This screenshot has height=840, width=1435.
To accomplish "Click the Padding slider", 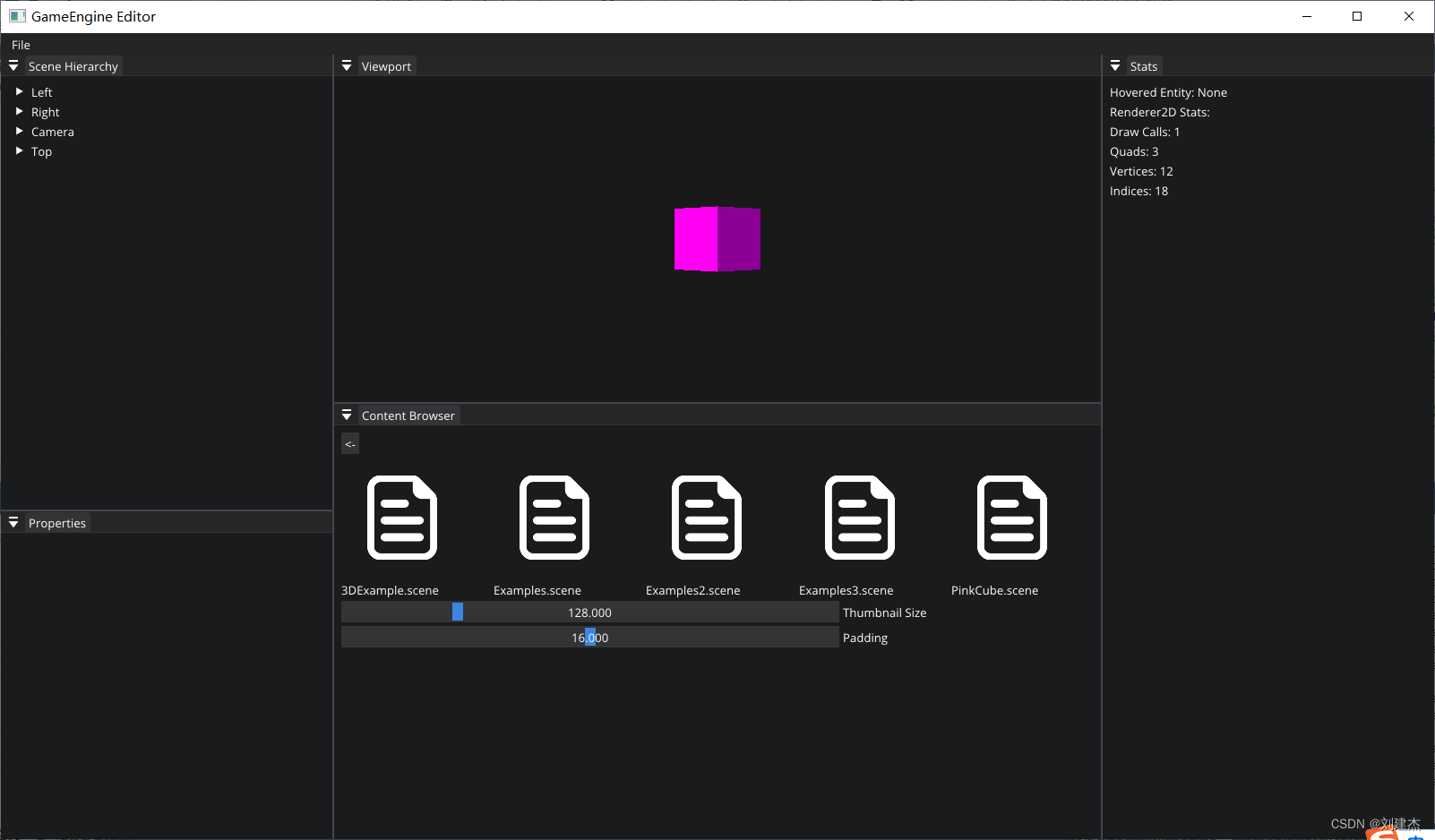I will [x=589, y=637].
